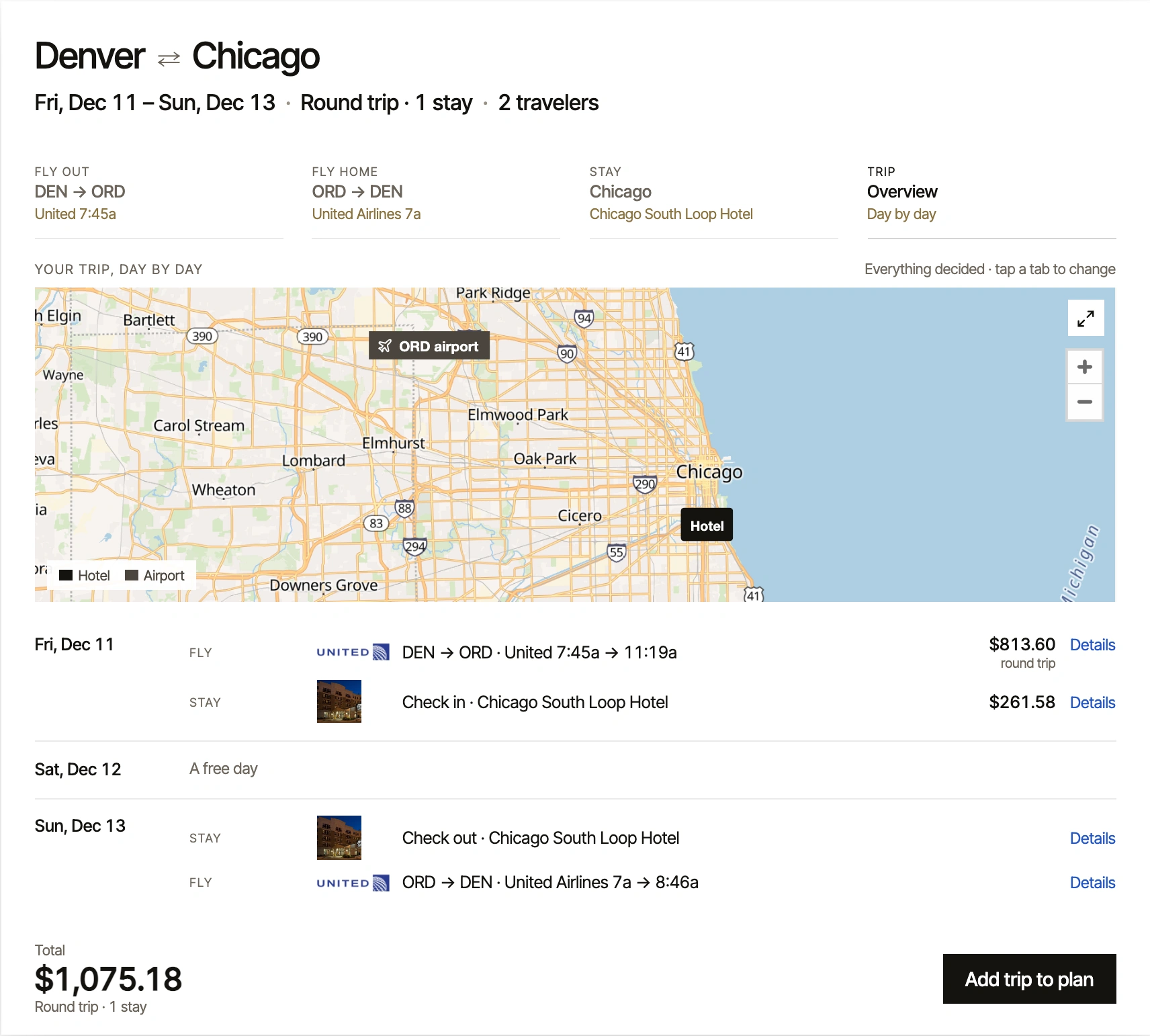Click the Hotel marker on the map

click(x=707, y=525)
